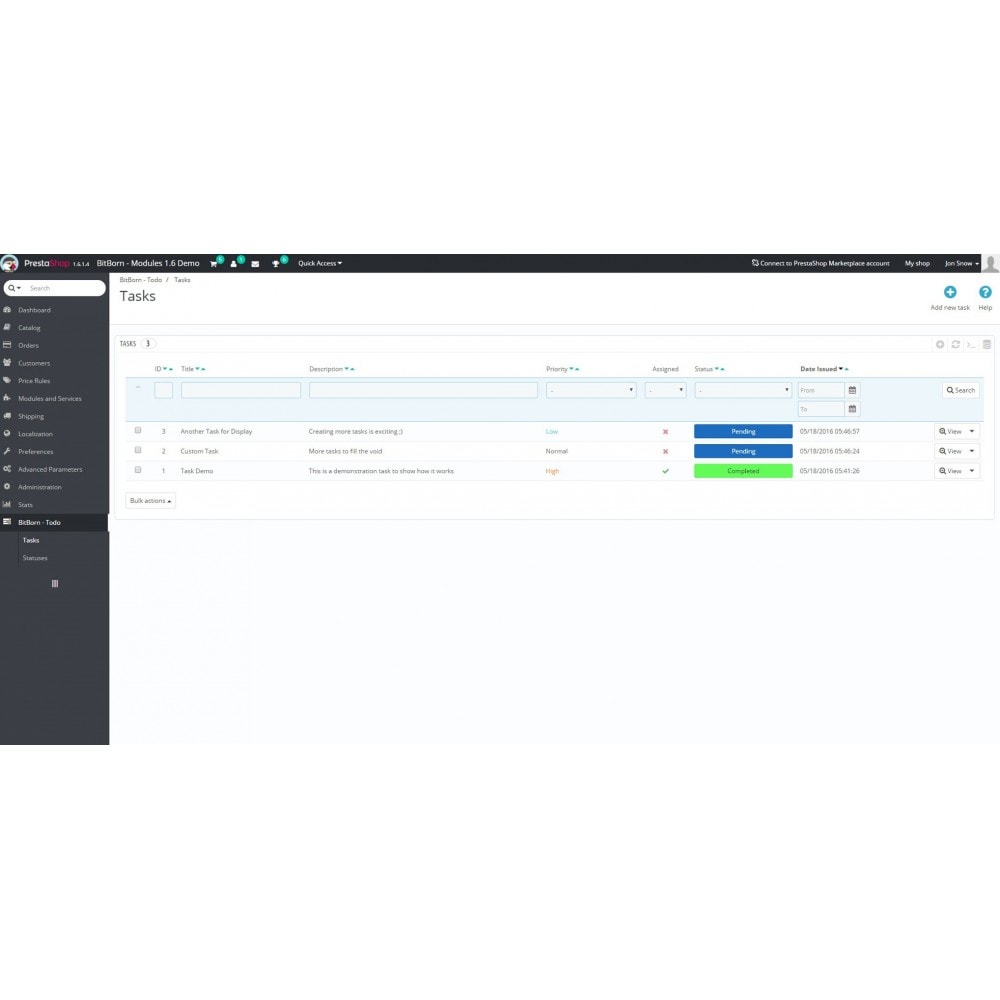Expand the Quick Access dropdown
This screenshot has height=1000, width=1000.
[320, 263]
